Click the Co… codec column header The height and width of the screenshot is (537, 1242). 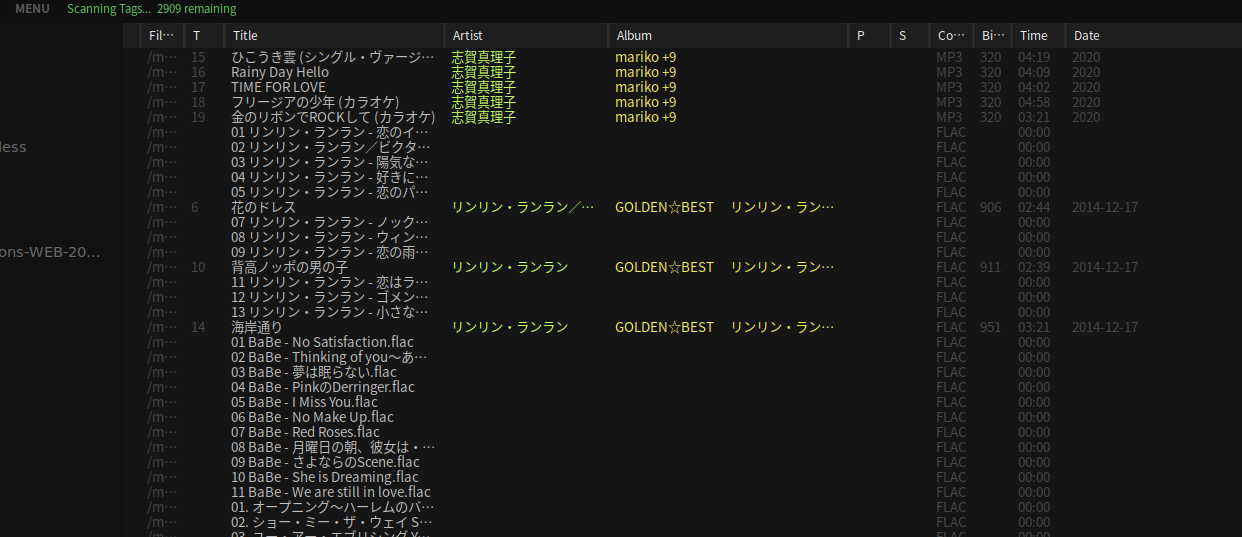(950, 36)
